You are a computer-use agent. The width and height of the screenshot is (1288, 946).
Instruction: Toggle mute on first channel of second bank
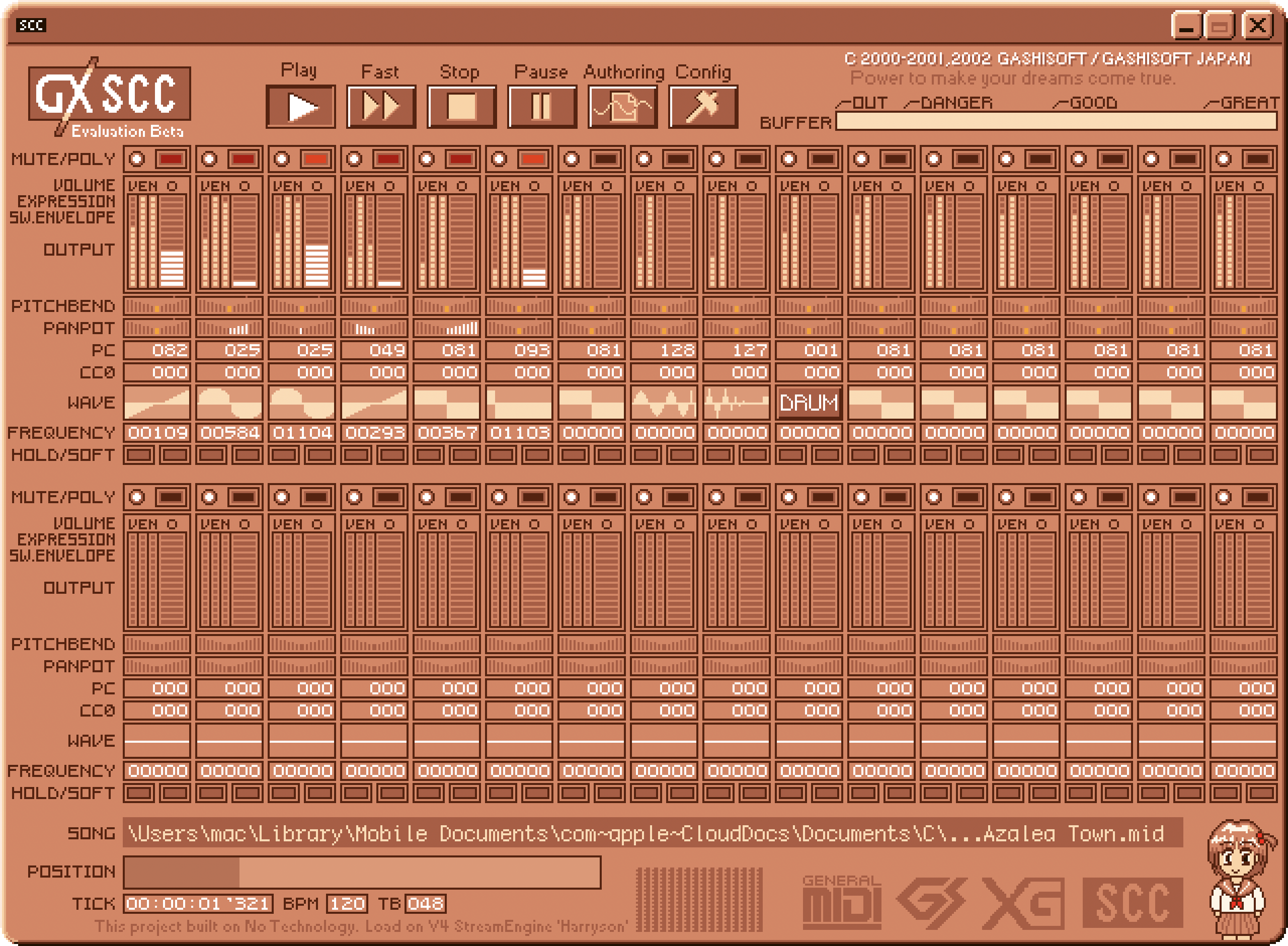(137, 497)
